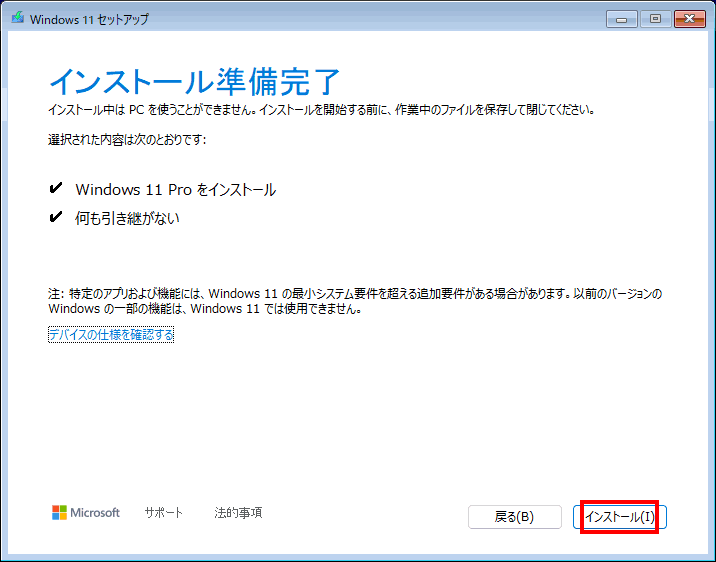Click the text 何も引き継がない
Screen dimensions: 716x562
[127, 218]
